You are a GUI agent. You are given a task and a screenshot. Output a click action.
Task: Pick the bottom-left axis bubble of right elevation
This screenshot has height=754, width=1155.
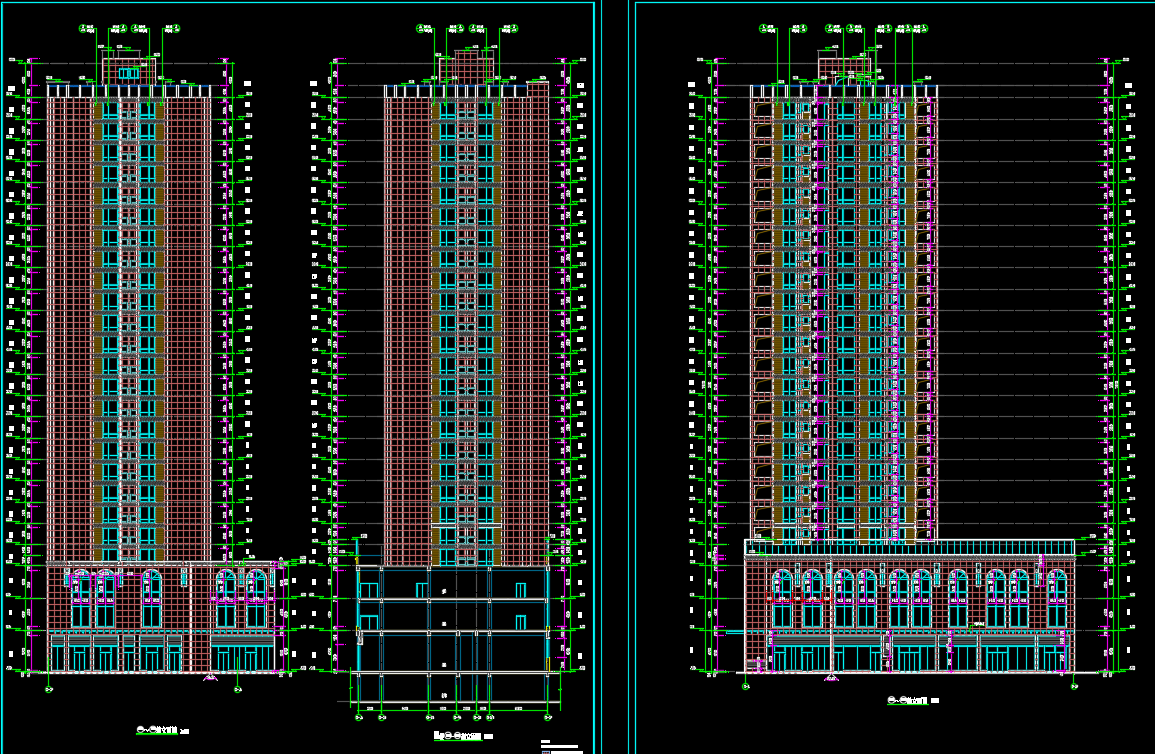coord(745,686)
